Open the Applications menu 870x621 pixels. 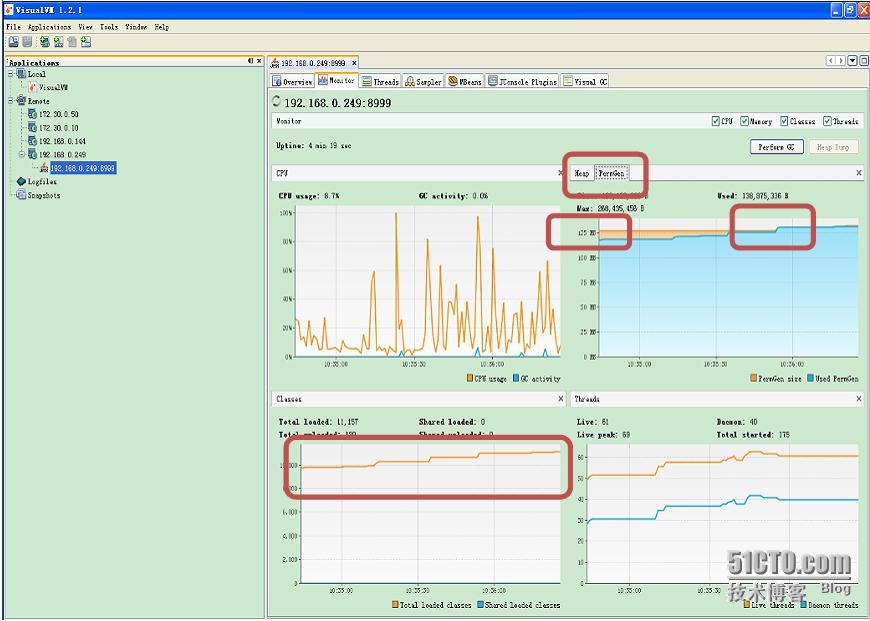click(49, 27)
